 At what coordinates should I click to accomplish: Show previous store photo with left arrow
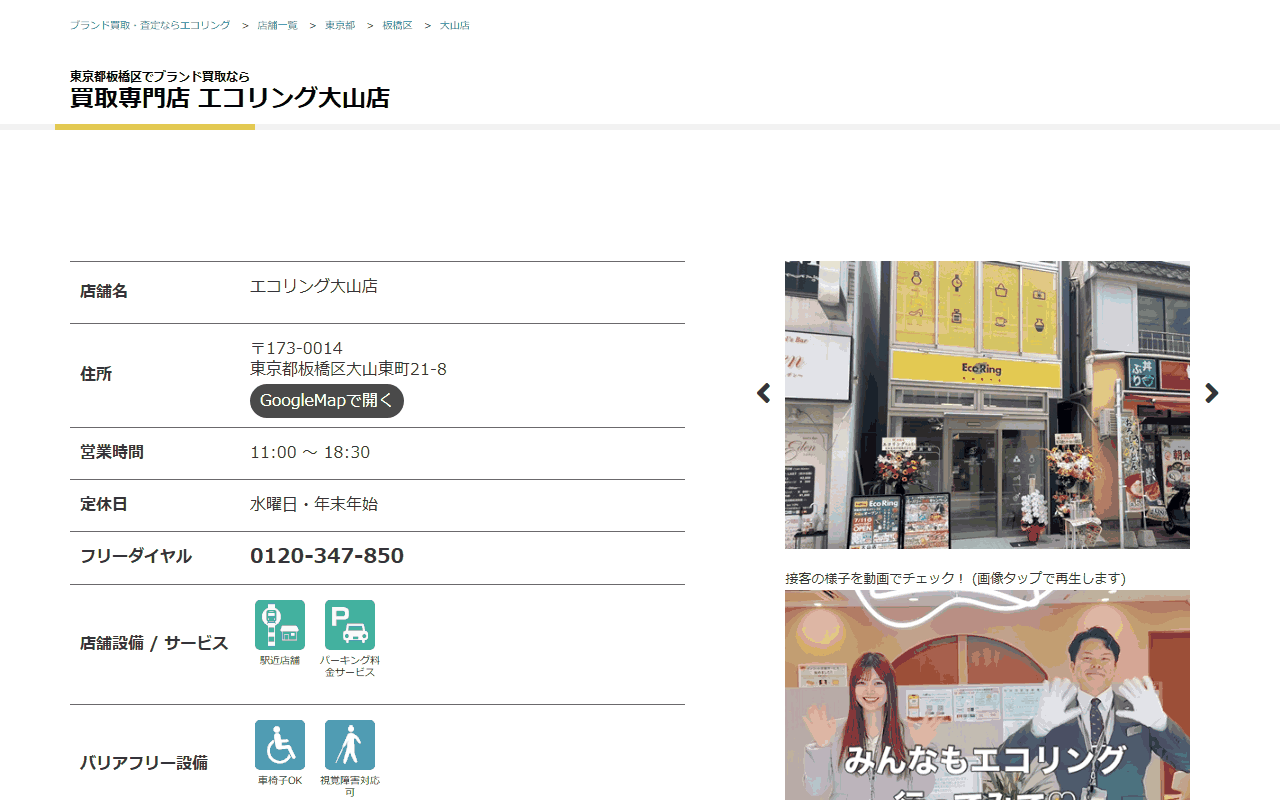764,393
